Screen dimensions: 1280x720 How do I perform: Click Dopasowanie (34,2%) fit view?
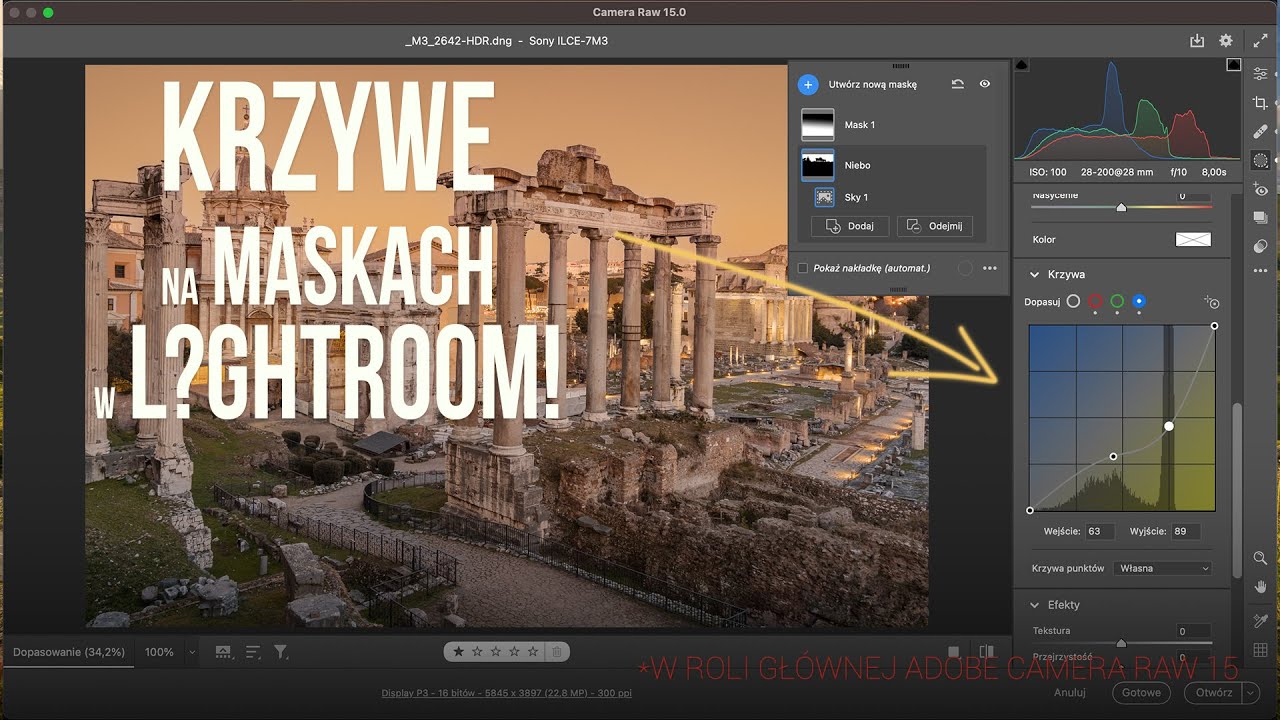(x=69, y=652)
